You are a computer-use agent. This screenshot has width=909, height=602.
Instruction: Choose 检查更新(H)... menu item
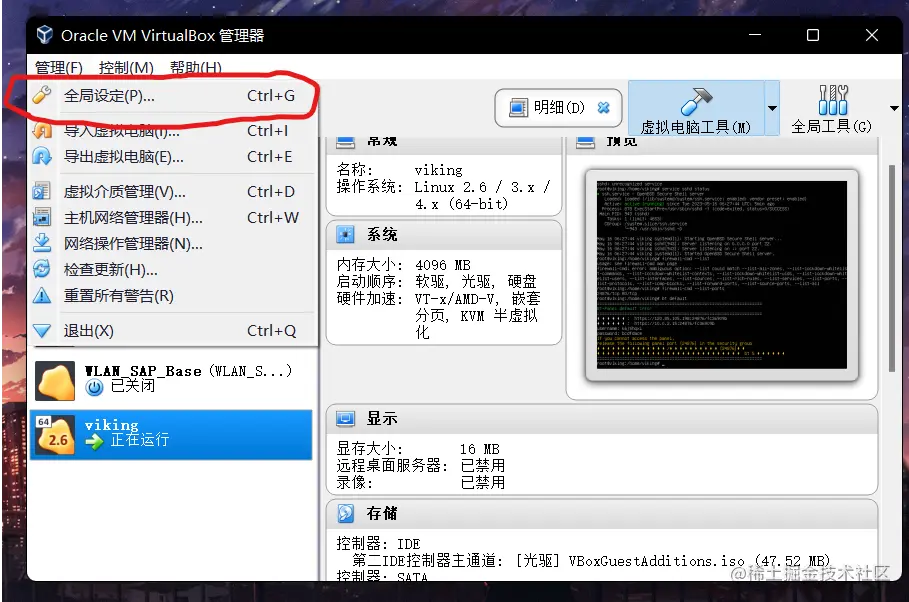point(172,270)
